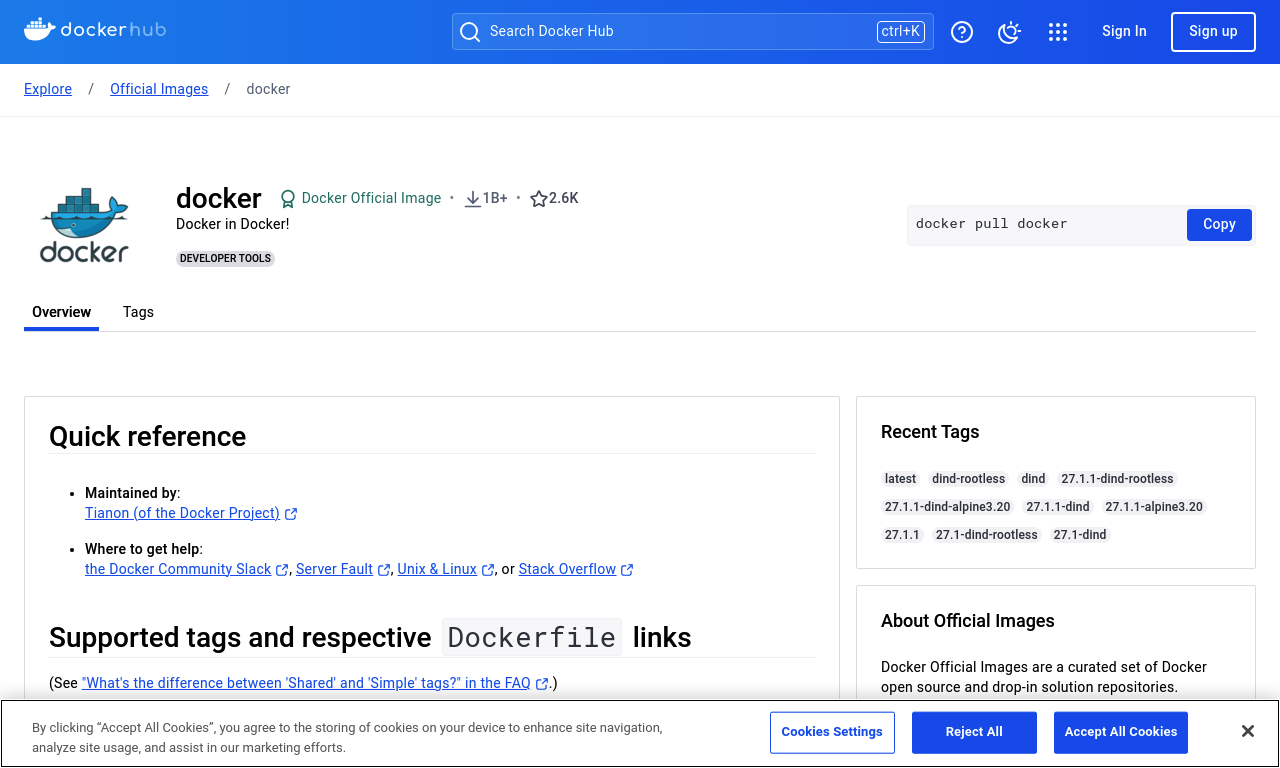The height and width of the screenshot is (768, 1280).
Task: Go to Explore breadcrumb
Action: click(48, 89)
